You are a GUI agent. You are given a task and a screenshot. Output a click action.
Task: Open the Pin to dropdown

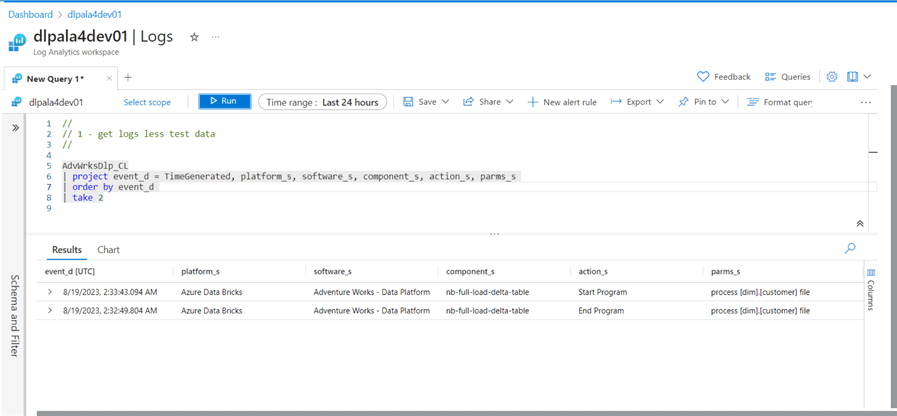click(x=704, y=102)
